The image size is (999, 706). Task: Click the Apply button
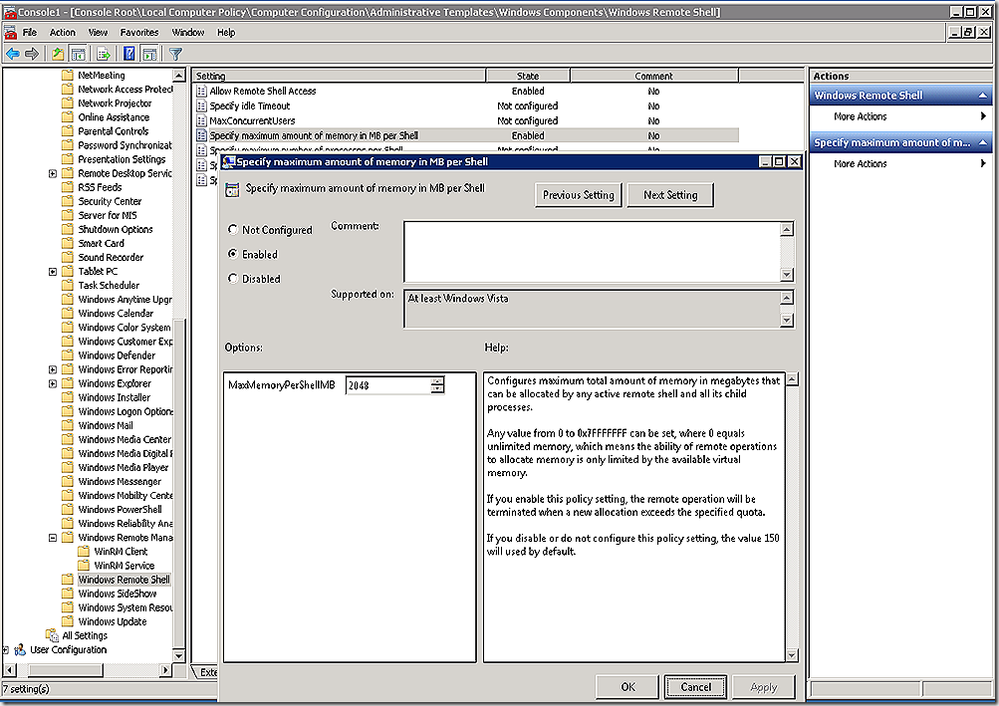pos(763,686)
